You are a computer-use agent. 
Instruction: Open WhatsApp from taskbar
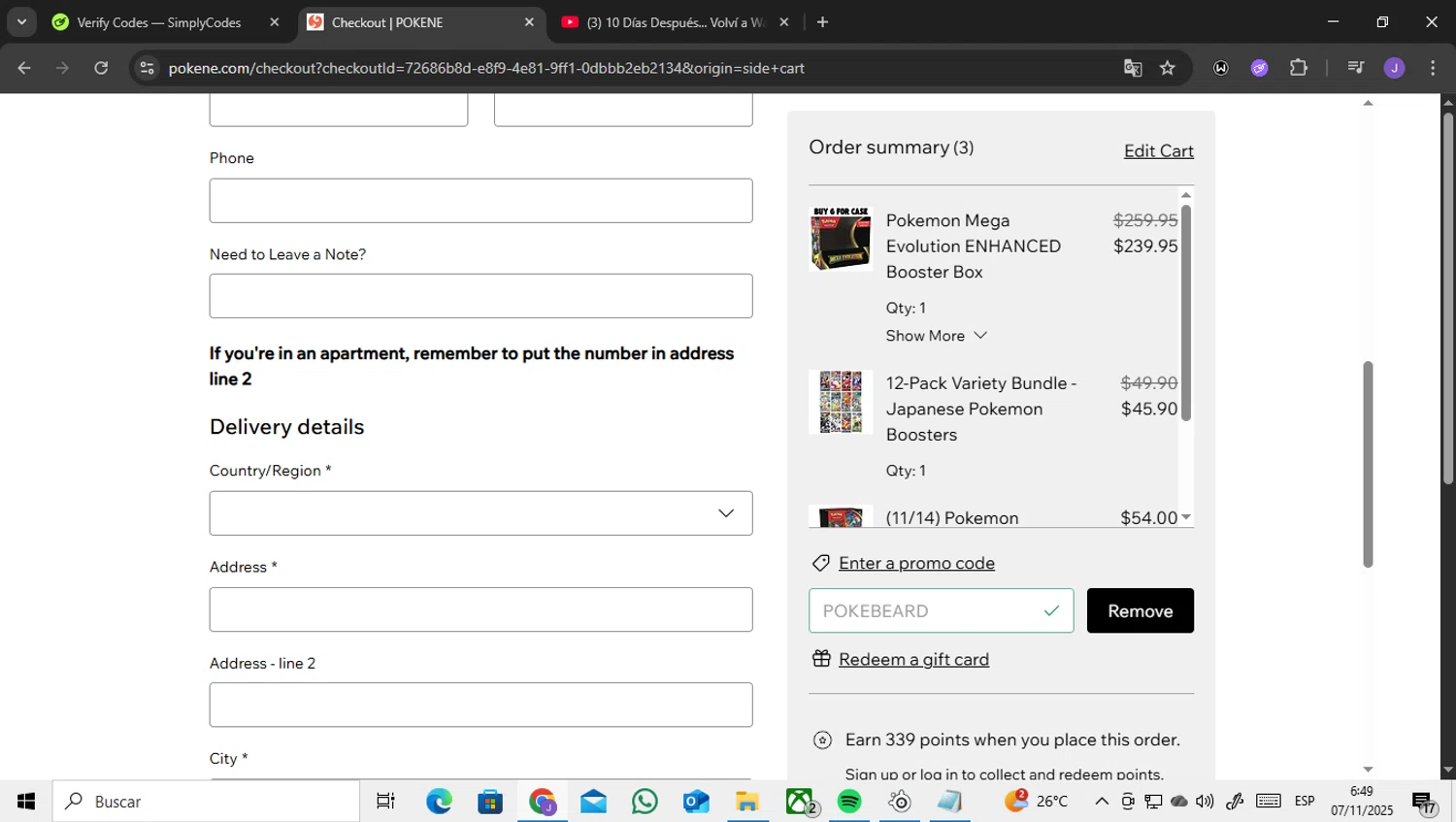(x=645, y=802)
